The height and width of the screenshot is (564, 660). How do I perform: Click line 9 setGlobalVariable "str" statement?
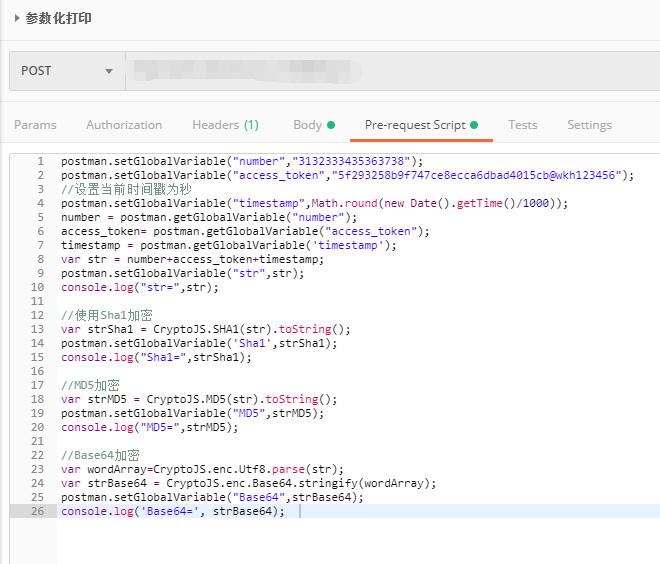183,273
